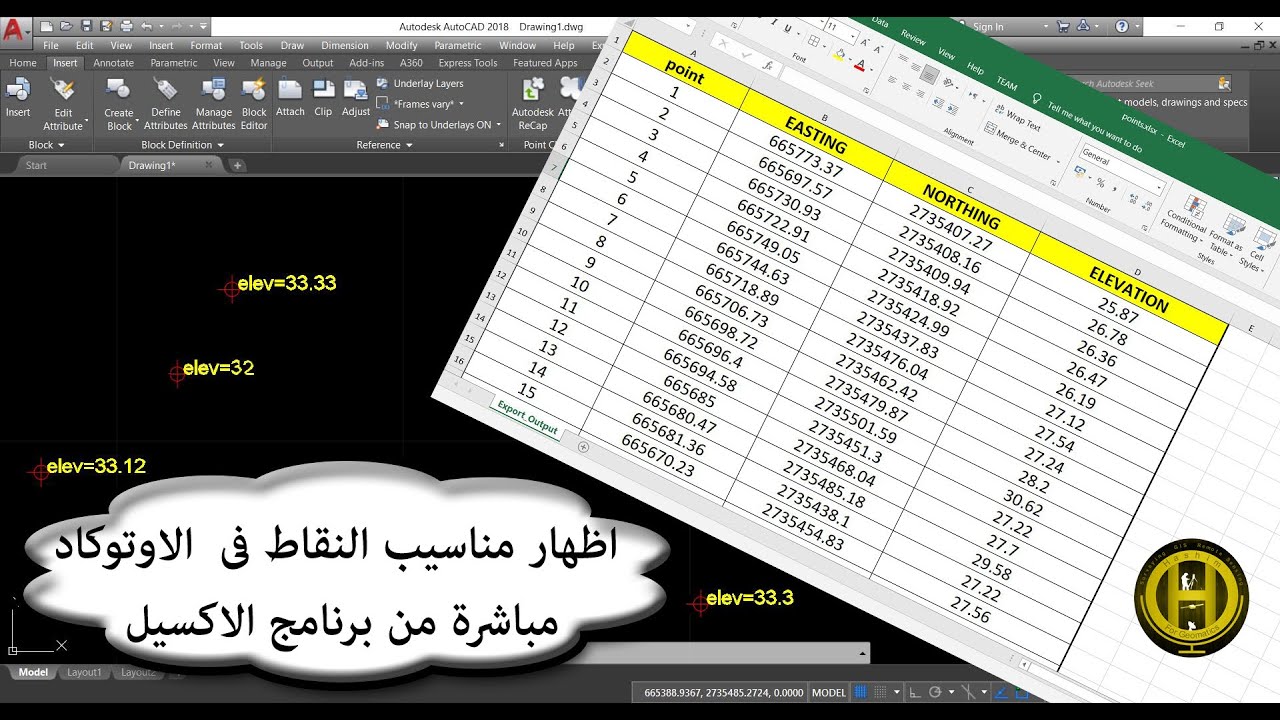Click the Redo arrow icon
The width and height of the screenshot is (1280, 720).
pos(176,26)
